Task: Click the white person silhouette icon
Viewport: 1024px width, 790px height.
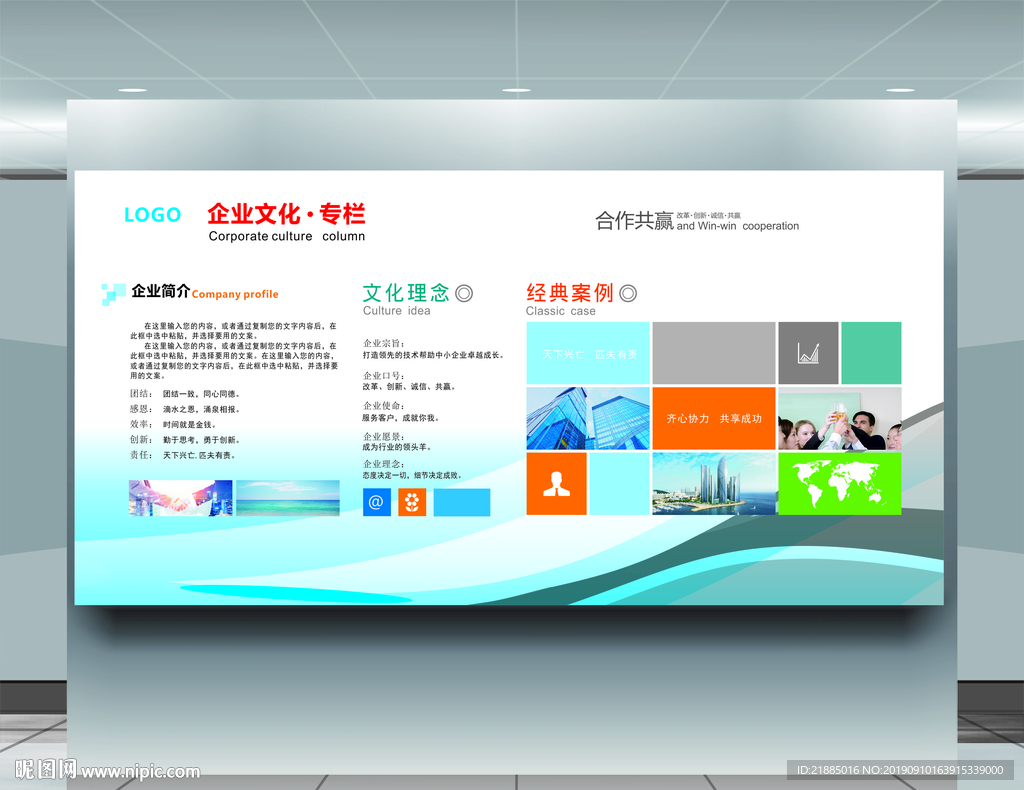Action: coord(556,484)
